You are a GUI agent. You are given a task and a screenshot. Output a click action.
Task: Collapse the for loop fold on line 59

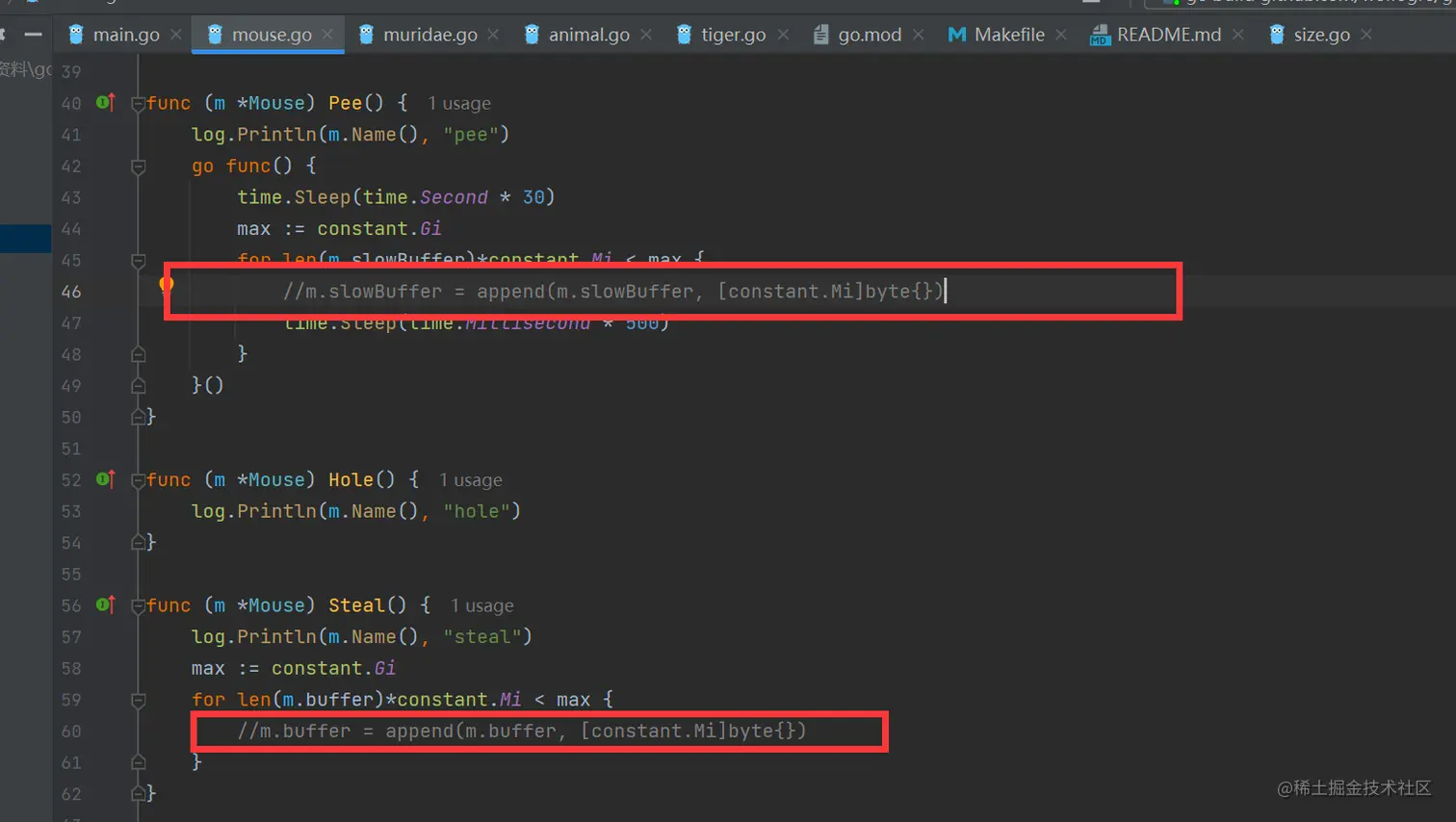(x=138, y=700)
